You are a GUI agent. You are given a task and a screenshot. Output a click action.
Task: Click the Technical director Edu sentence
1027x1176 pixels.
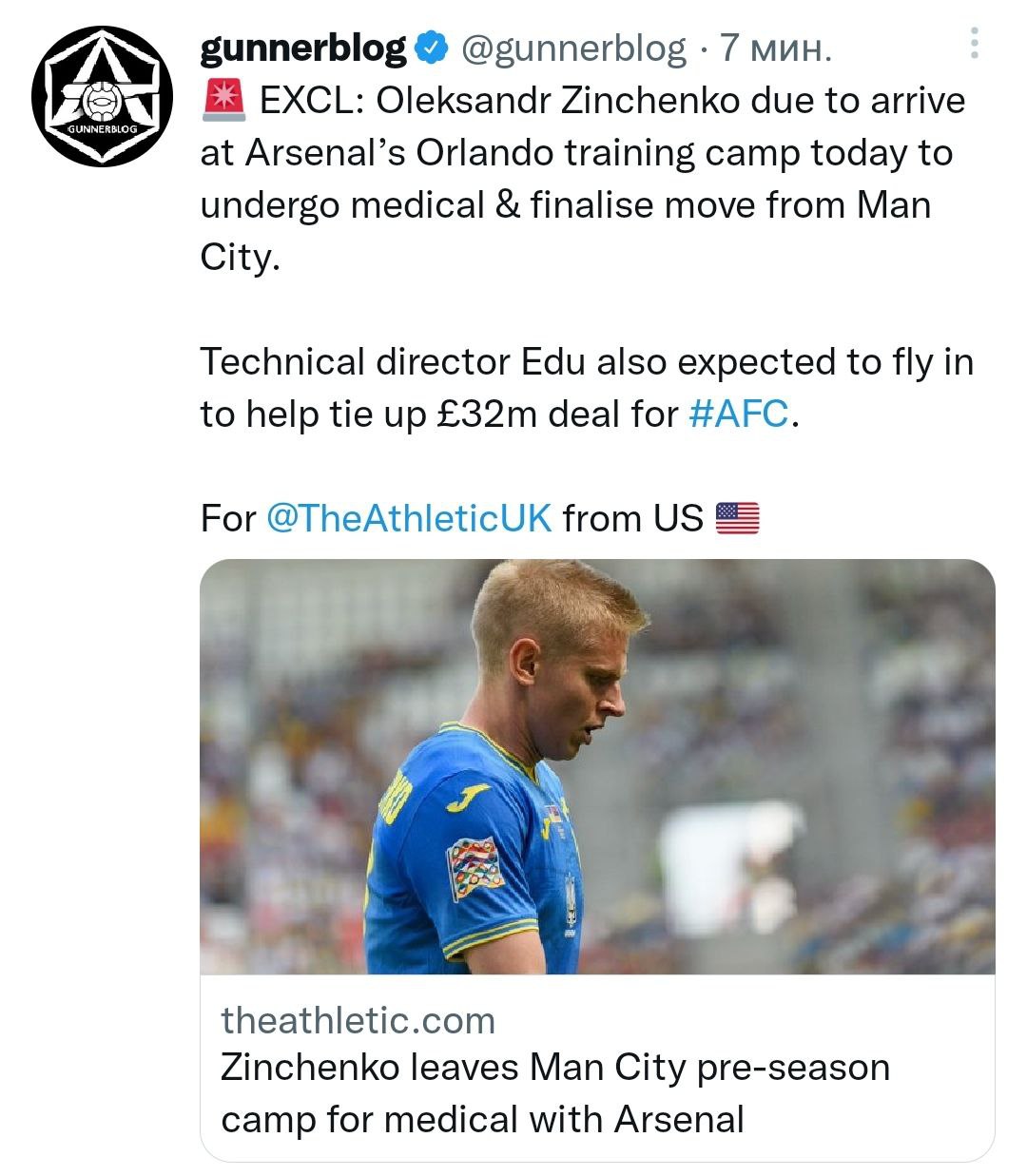(586, 361)
